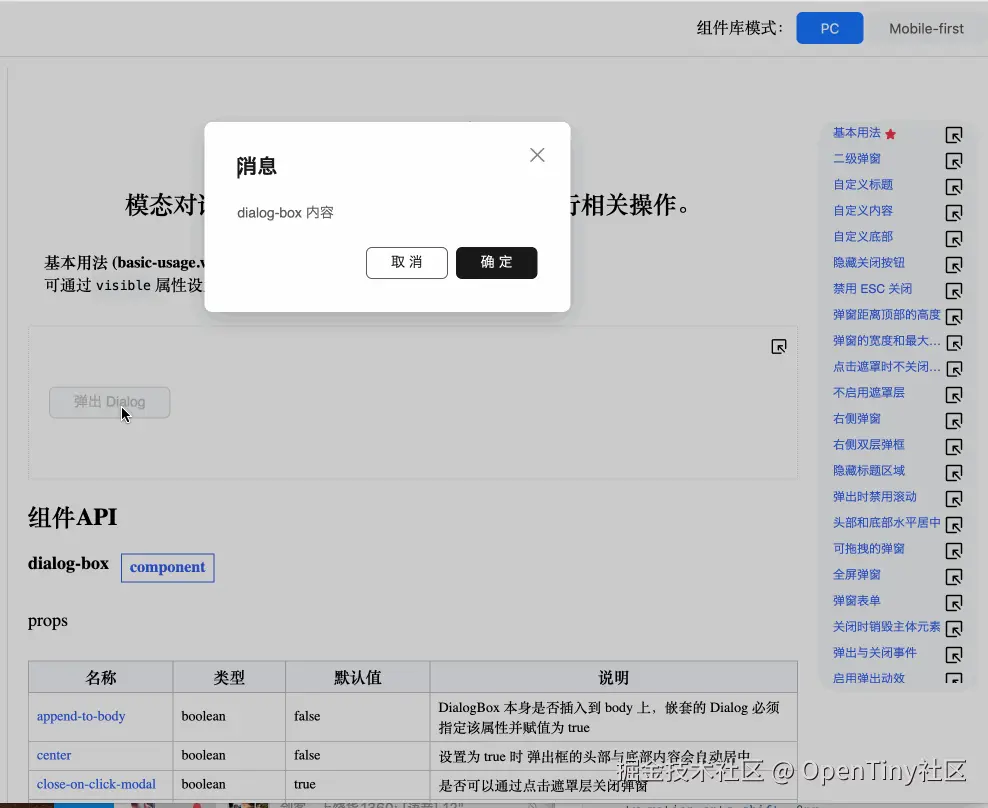Close the 消息 dialog with the X

[x=537, y=155]
